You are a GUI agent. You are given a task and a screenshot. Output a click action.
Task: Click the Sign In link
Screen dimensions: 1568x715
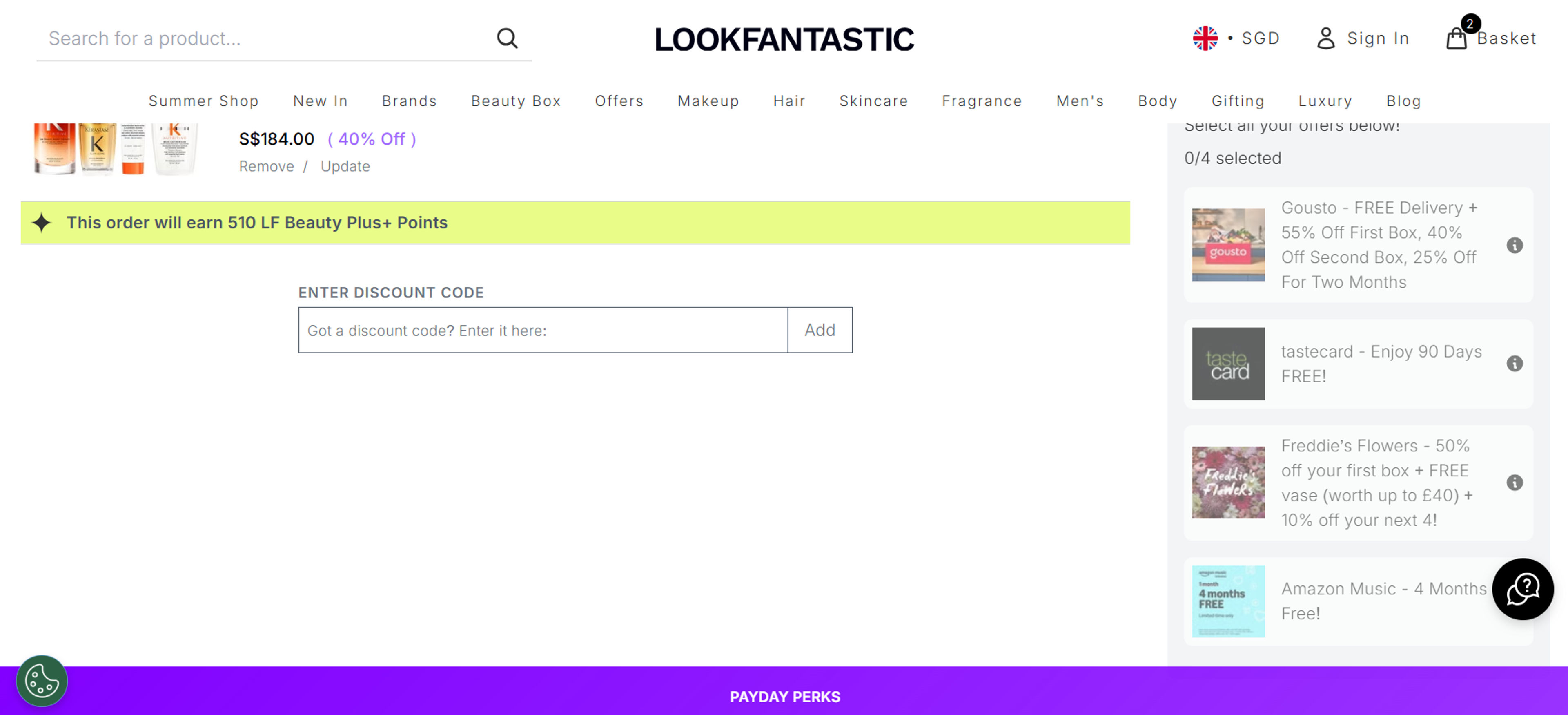coord(1378,38)
